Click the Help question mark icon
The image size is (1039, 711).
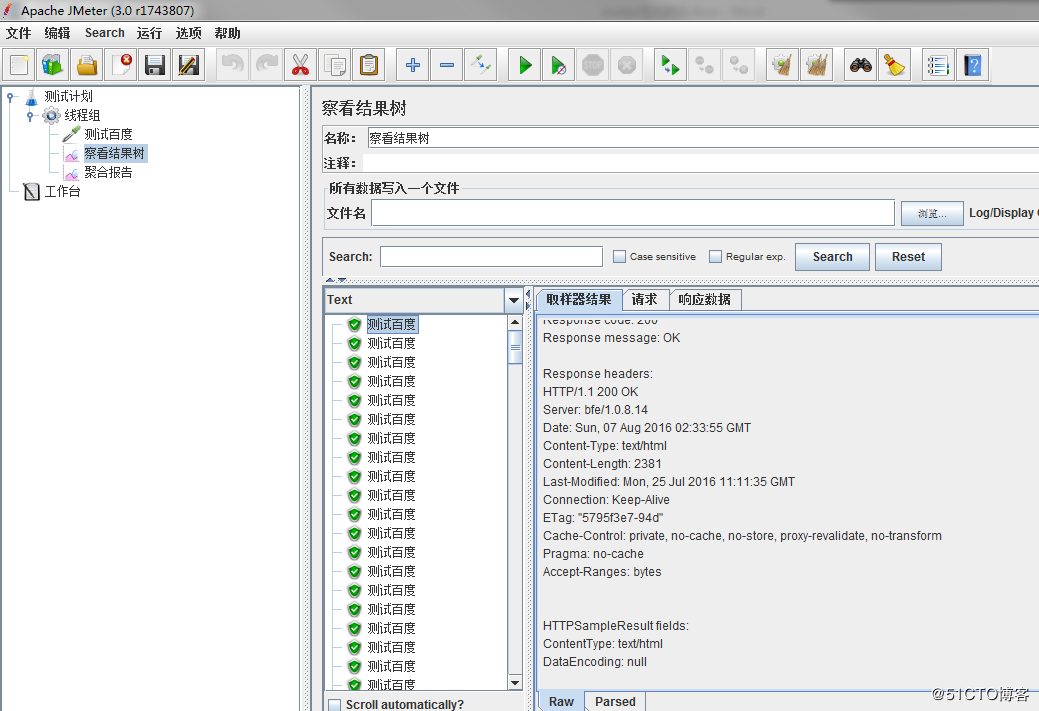tap(973, 65)
